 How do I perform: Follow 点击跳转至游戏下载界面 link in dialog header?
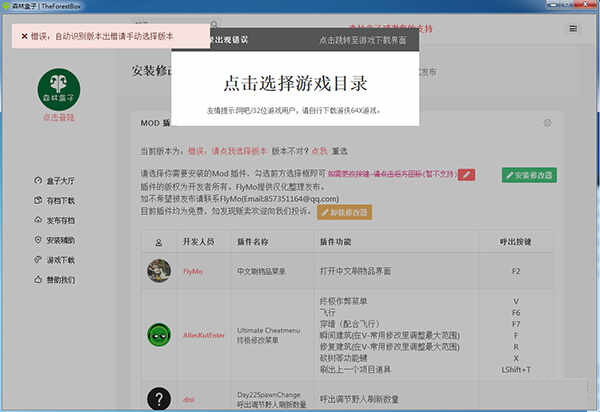pyautogui.click(x=363, y=40)
